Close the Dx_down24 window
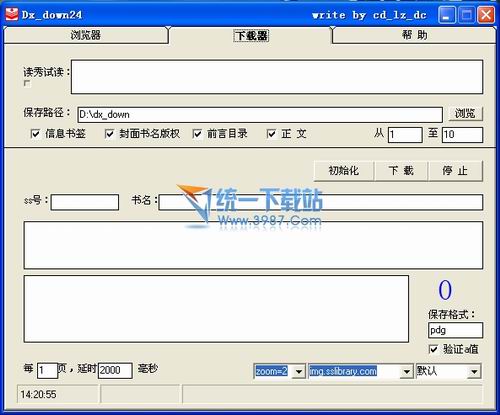This screenshot has width=500, height=415. point(486,15)
